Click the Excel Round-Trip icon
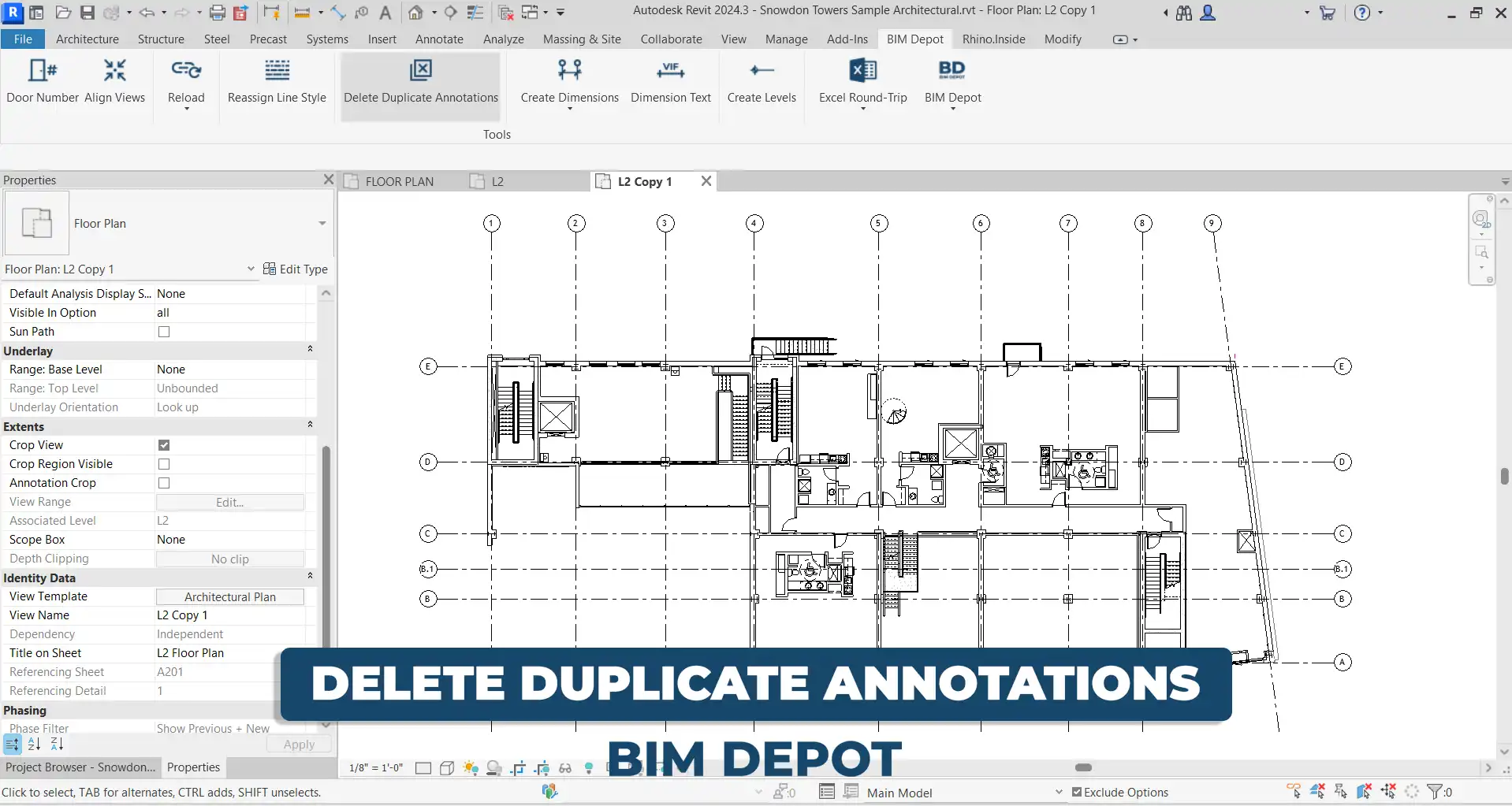This screenshot has width=1512, height=806. (863, 71)
